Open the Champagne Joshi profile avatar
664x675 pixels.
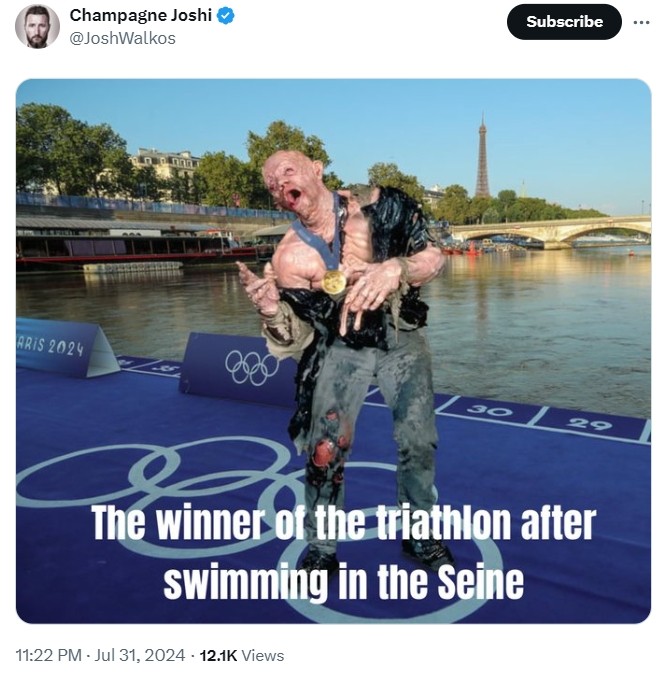tap(37, 27)
